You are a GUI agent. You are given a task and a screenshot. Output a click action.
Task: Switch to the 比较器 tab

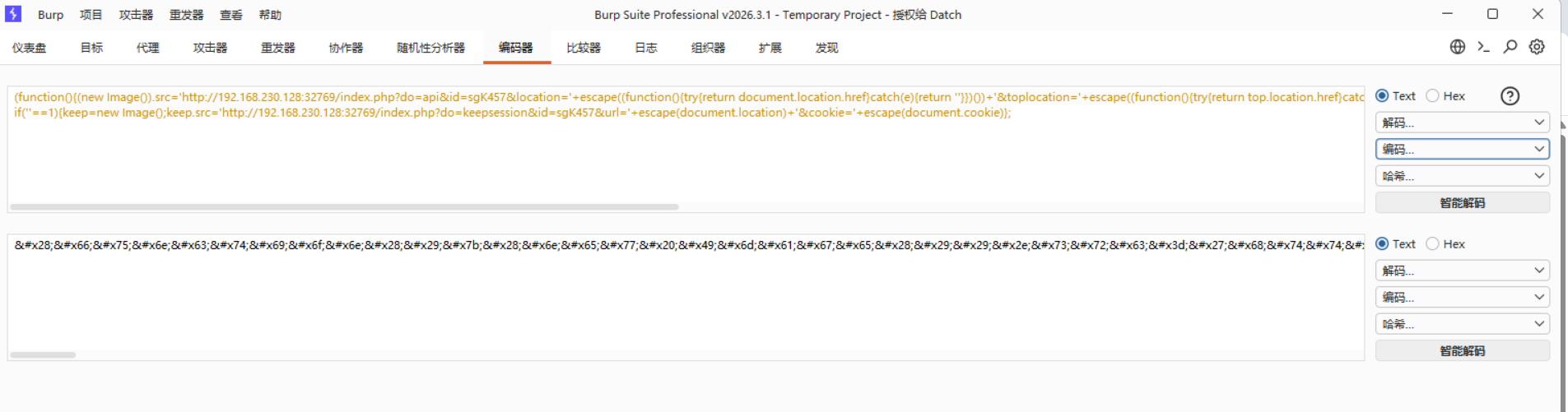584,48
